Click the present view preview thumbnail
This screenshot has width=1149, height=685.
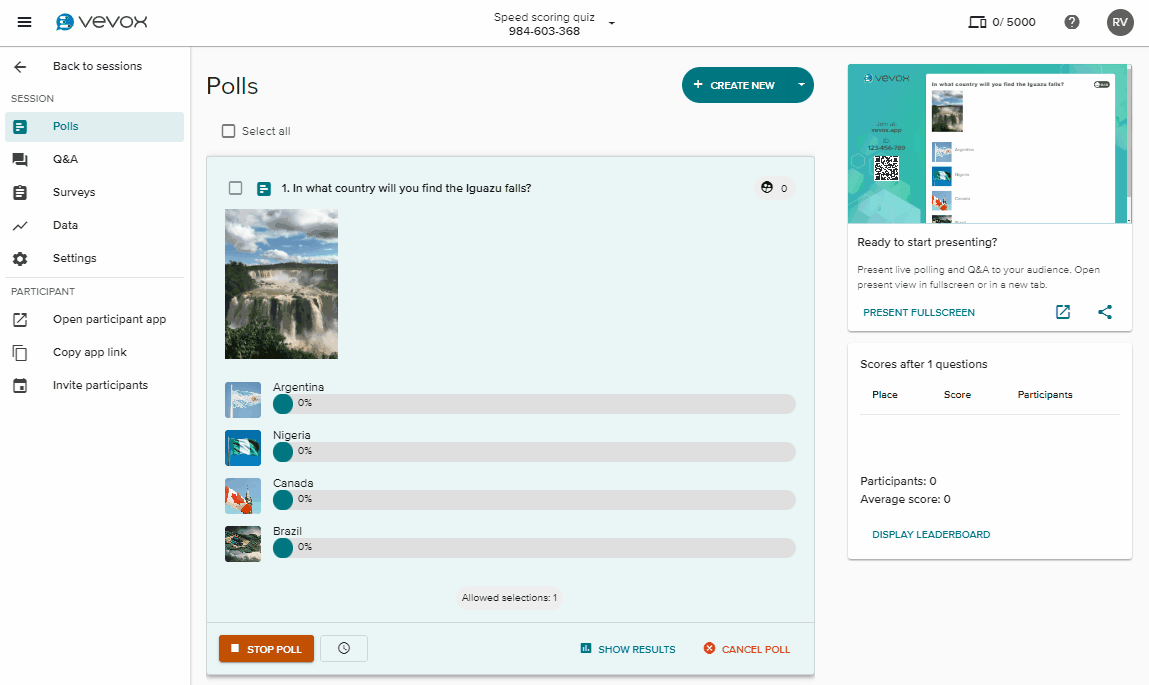click(x=989, y=144)
